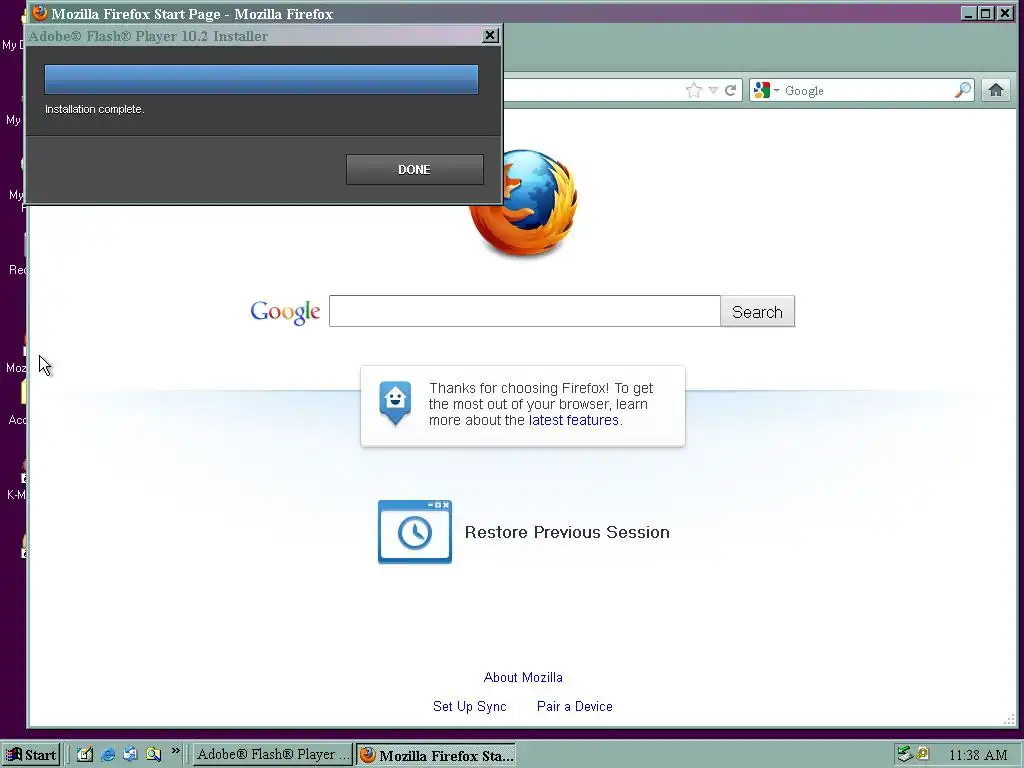The image size is (1024, 768).
Task: Click the Outlook Express quick launch icon
Action: (x=130, y=754)
